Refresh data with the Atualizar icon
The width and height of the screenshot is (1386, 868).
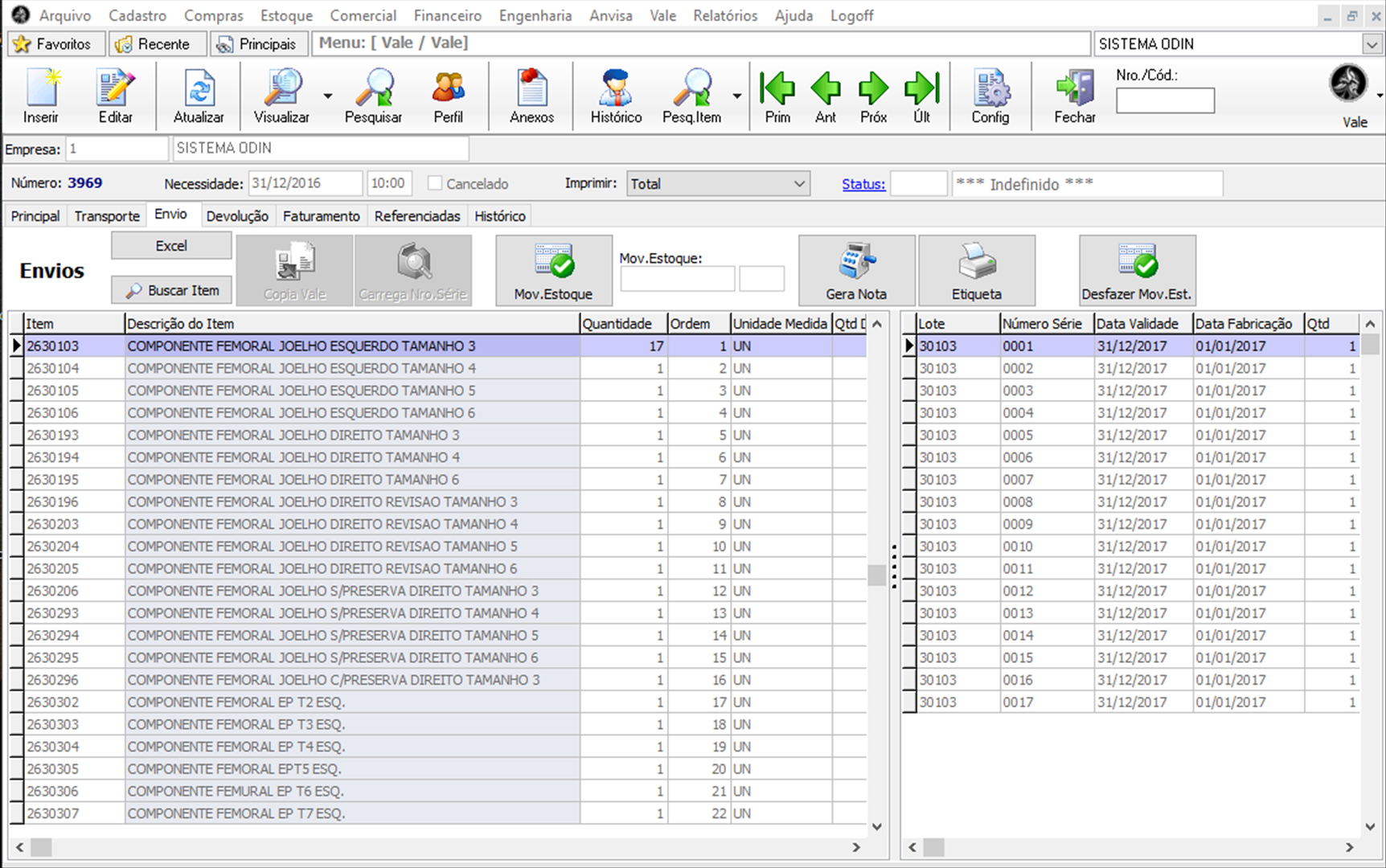pyautogui.click(x=199, y=89)
